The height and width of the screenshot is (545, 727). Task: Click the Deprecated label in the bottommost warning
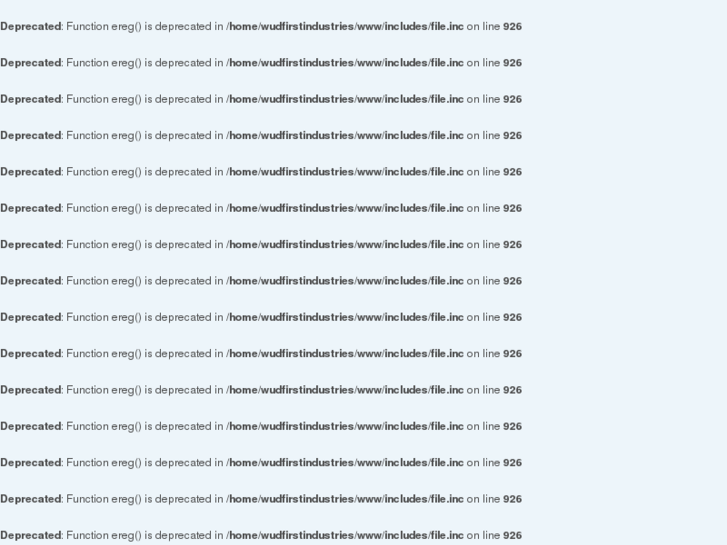[x=31, y=535]
